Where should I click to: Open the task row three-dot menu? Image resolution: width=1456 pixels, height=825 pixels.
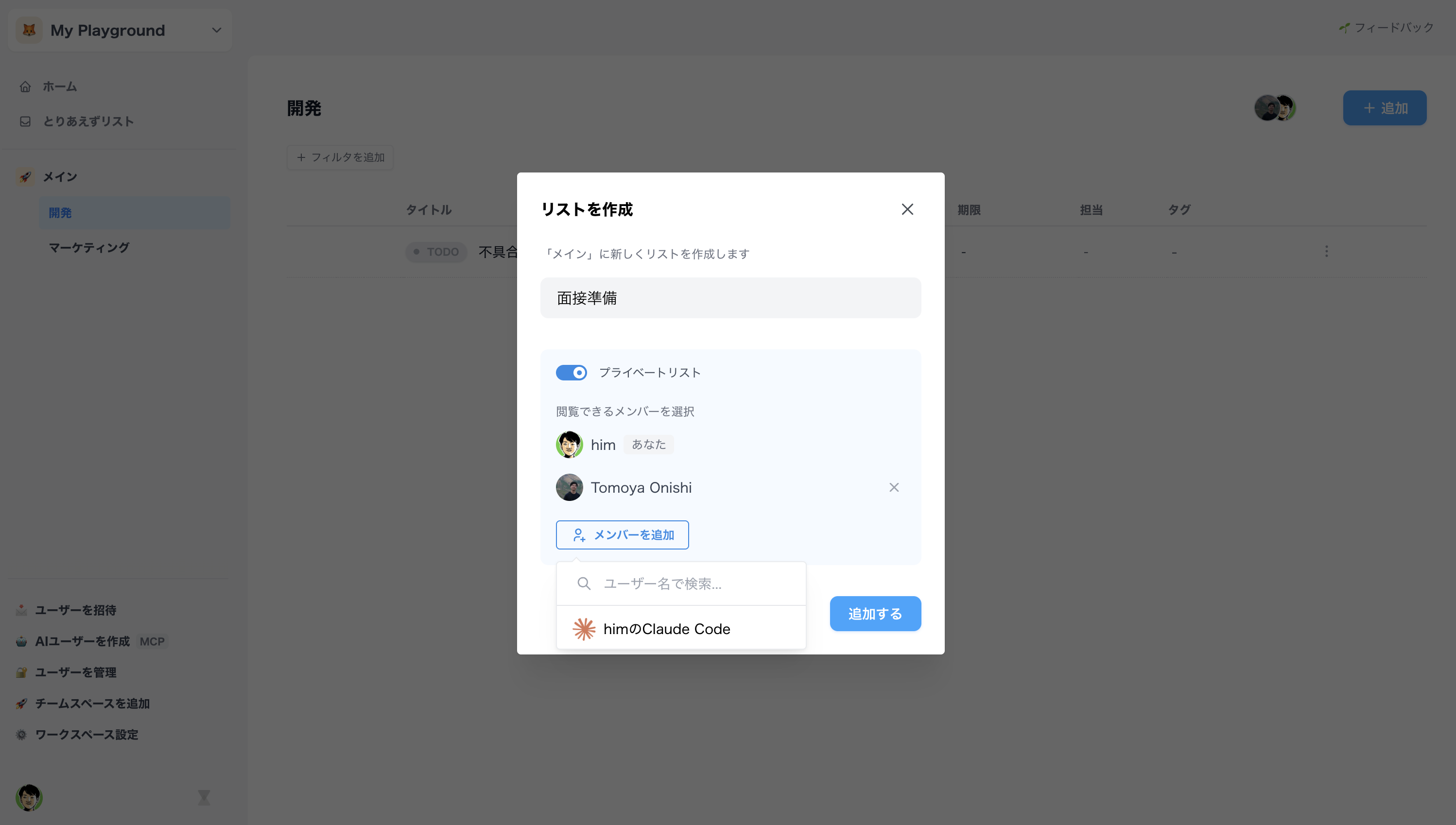[1326, 251]
